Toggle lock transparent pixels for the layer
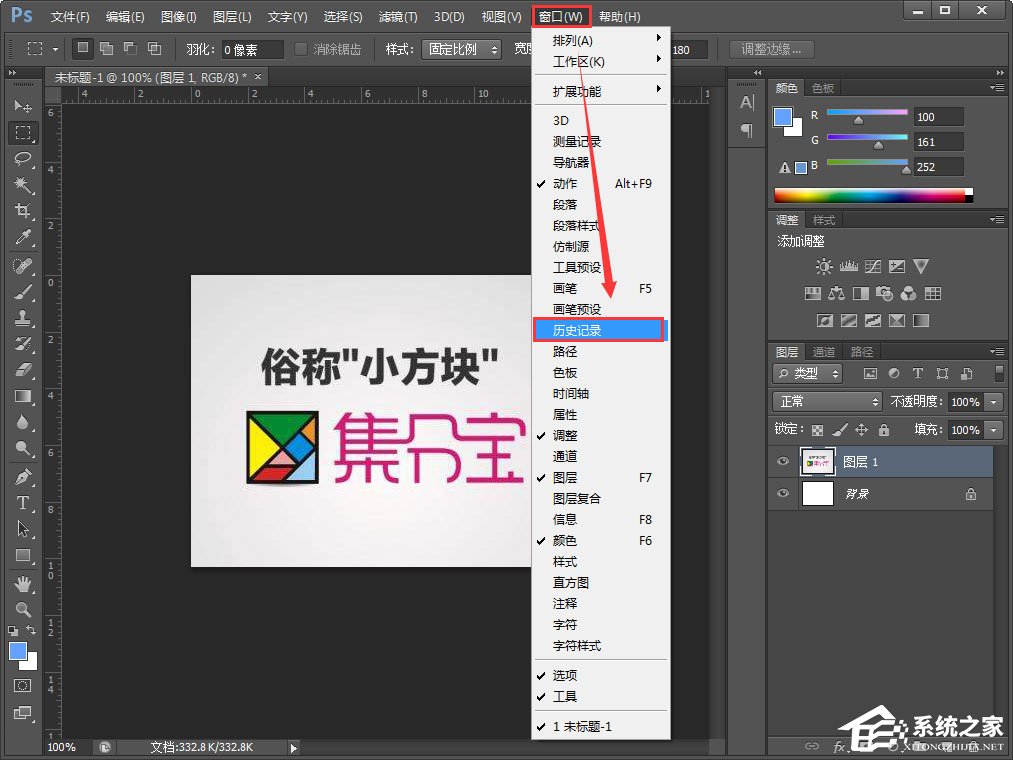 coord(815,429)
